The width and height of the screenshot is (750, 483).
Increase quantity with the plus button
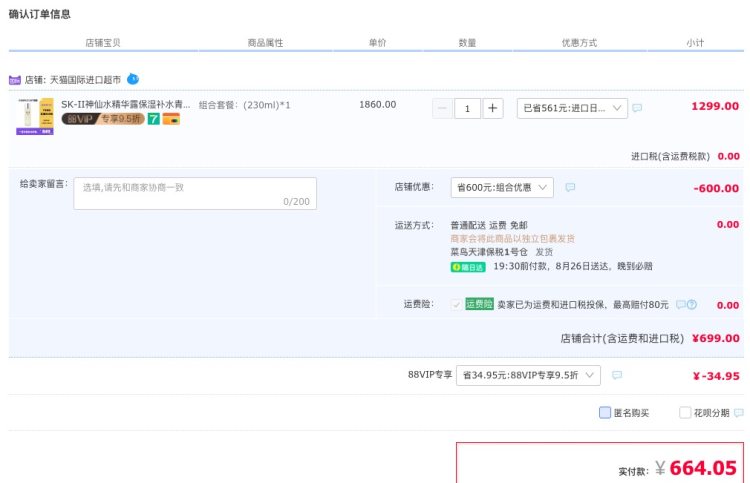[493, 109]
